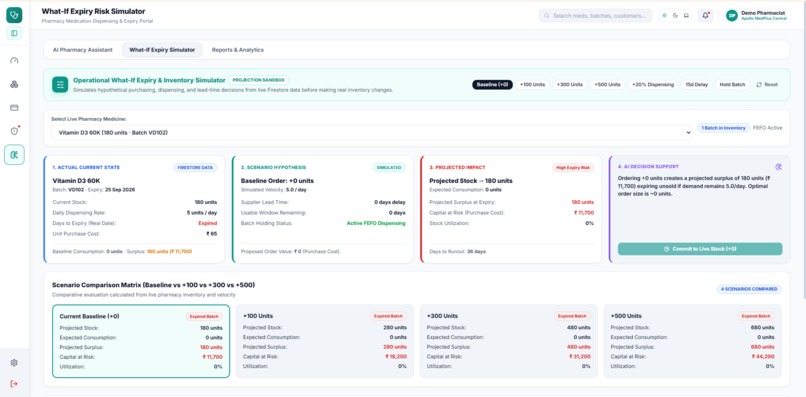Click Commit to Live Stock (+0) button

click(x=700, y=249)
